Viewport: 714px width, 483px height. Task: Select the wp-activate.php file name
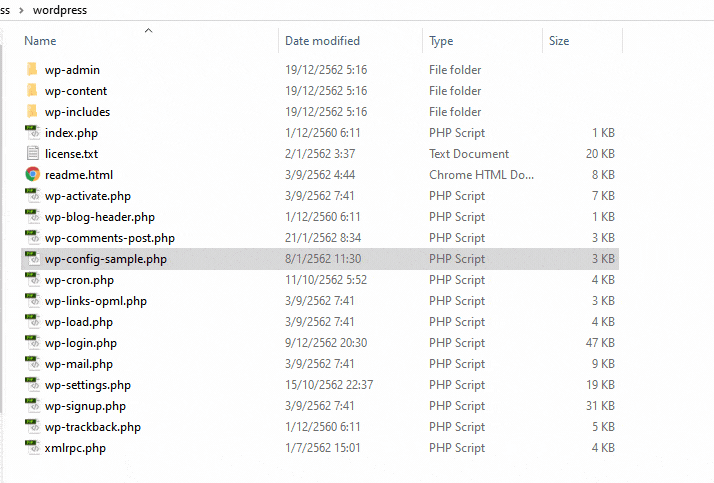tap(88, 196)
